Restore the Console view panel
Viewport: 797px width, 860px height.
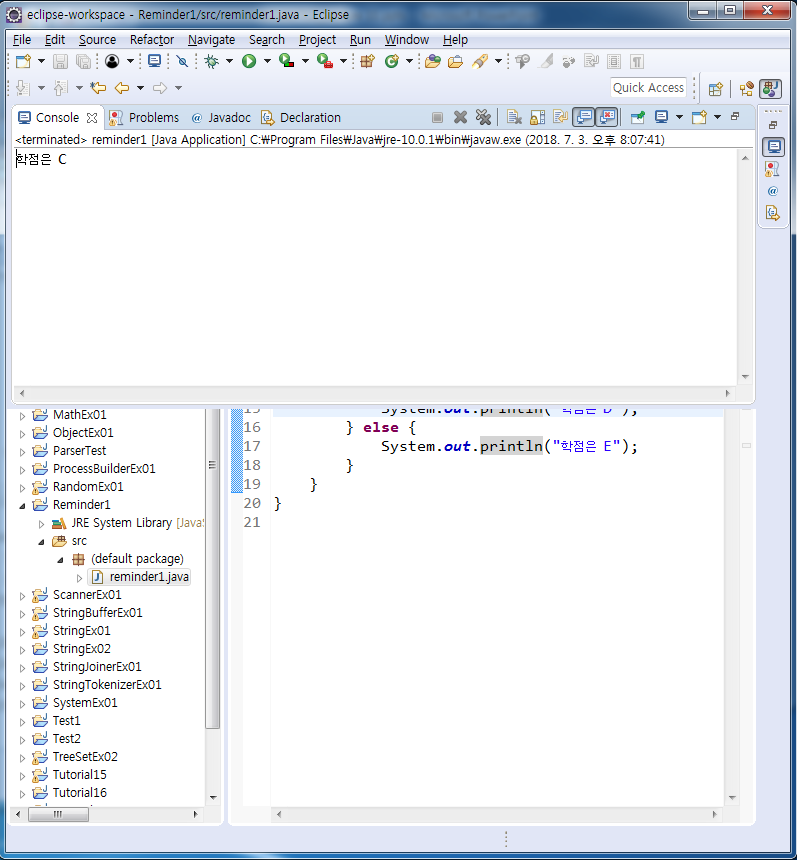point(735,116)
